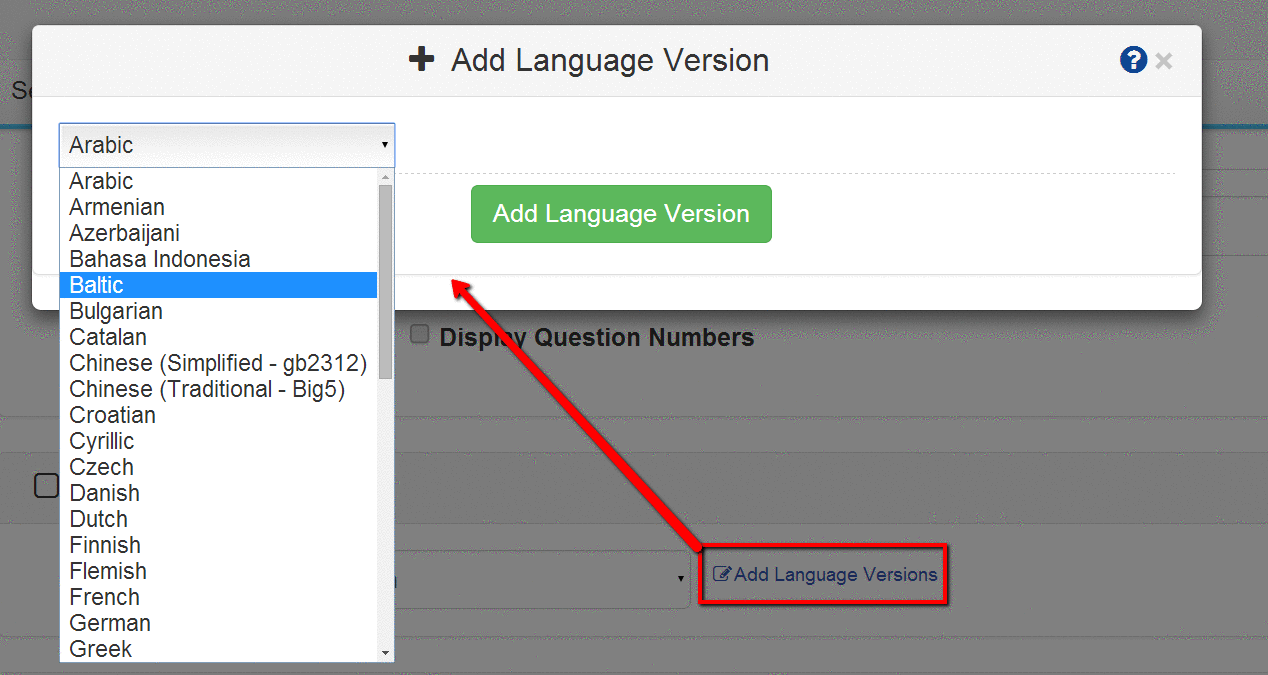Toggle the checkbox left of the language list
Image resolution: width=1268 pixels, height=675 pixels.
[x=46, y=485]
